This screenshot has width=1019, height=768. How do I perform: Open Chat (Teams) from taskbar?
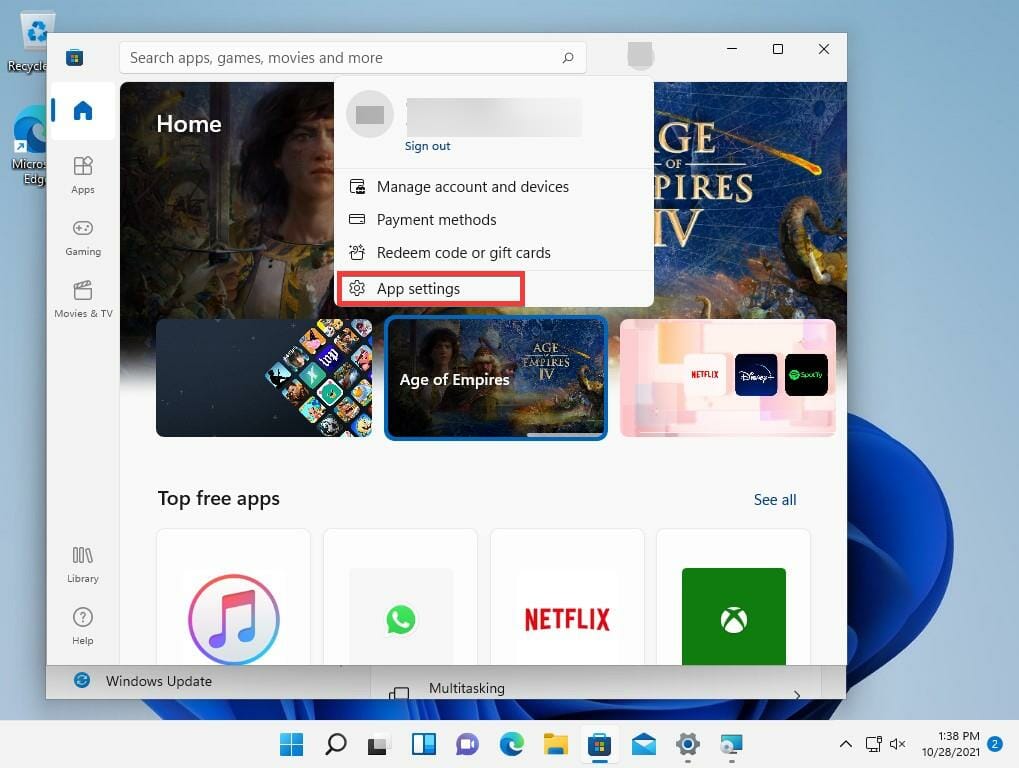(467, 744)
